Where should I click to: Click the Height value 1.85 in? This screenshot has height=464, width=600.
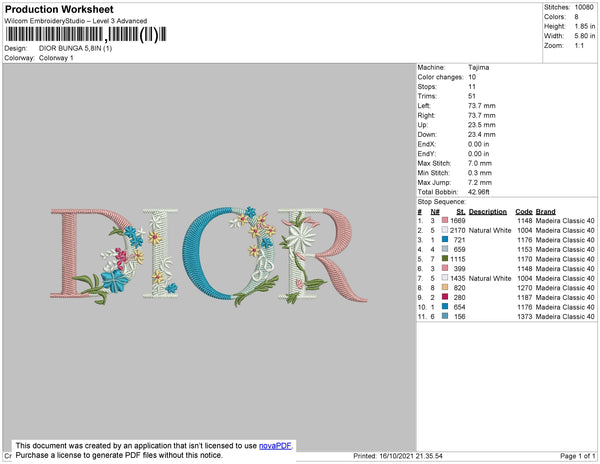point(585,26)
